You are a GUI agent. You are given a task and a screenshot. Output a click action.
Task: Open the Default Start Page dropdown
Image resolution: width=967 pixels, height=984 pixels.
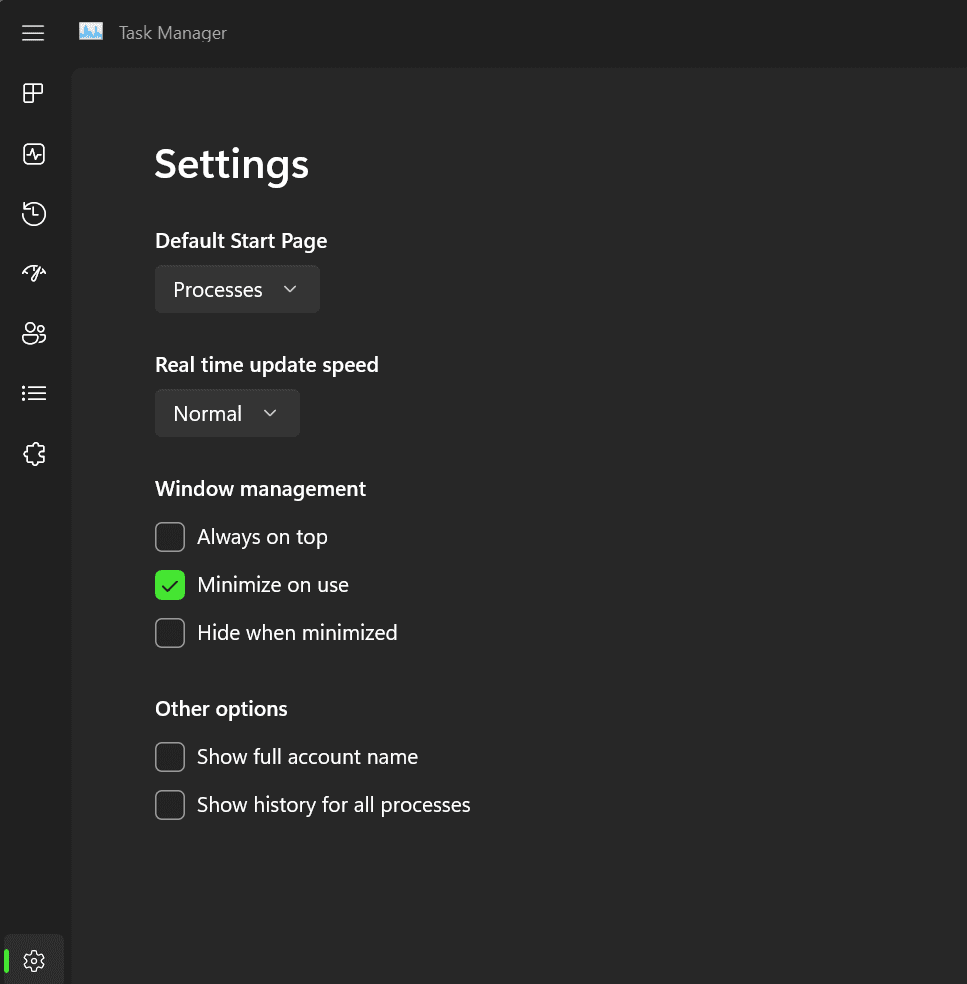coord(237,289)
